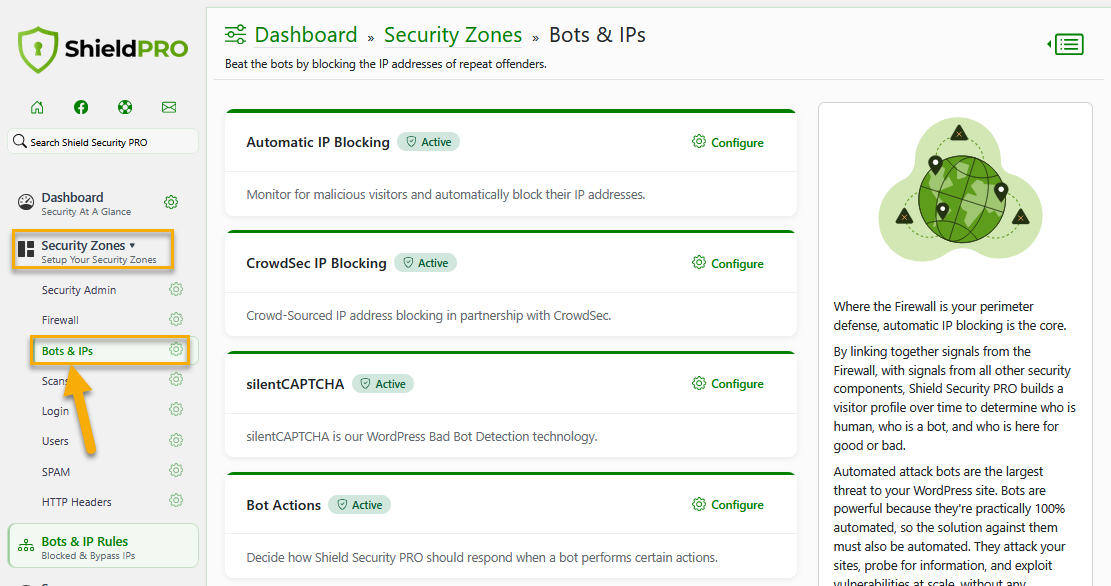Select Users in sidebar
Viewport: 1111px width, 586px height.
55,441
